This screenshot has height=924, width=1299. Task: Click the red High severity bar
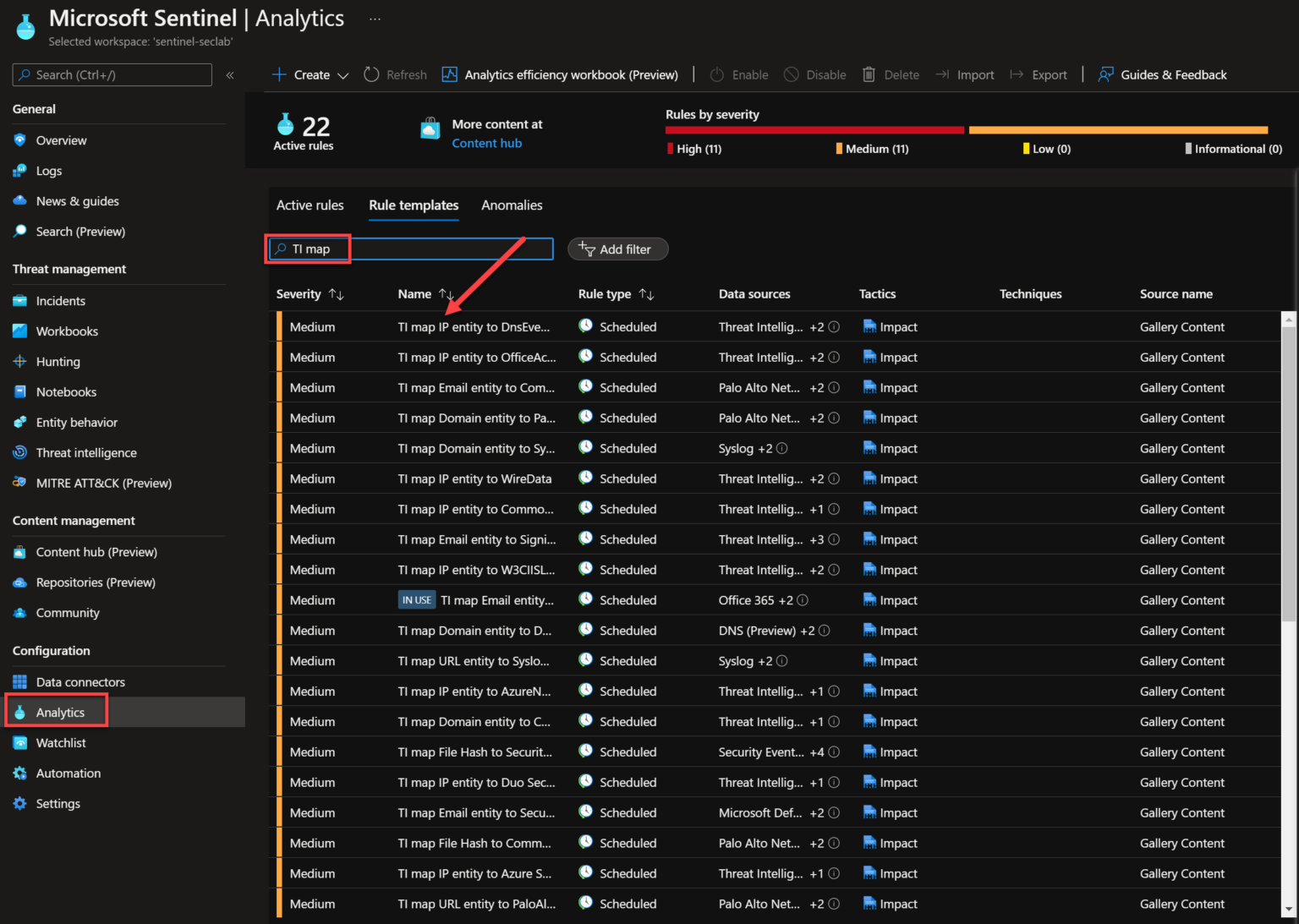[812, 129]
